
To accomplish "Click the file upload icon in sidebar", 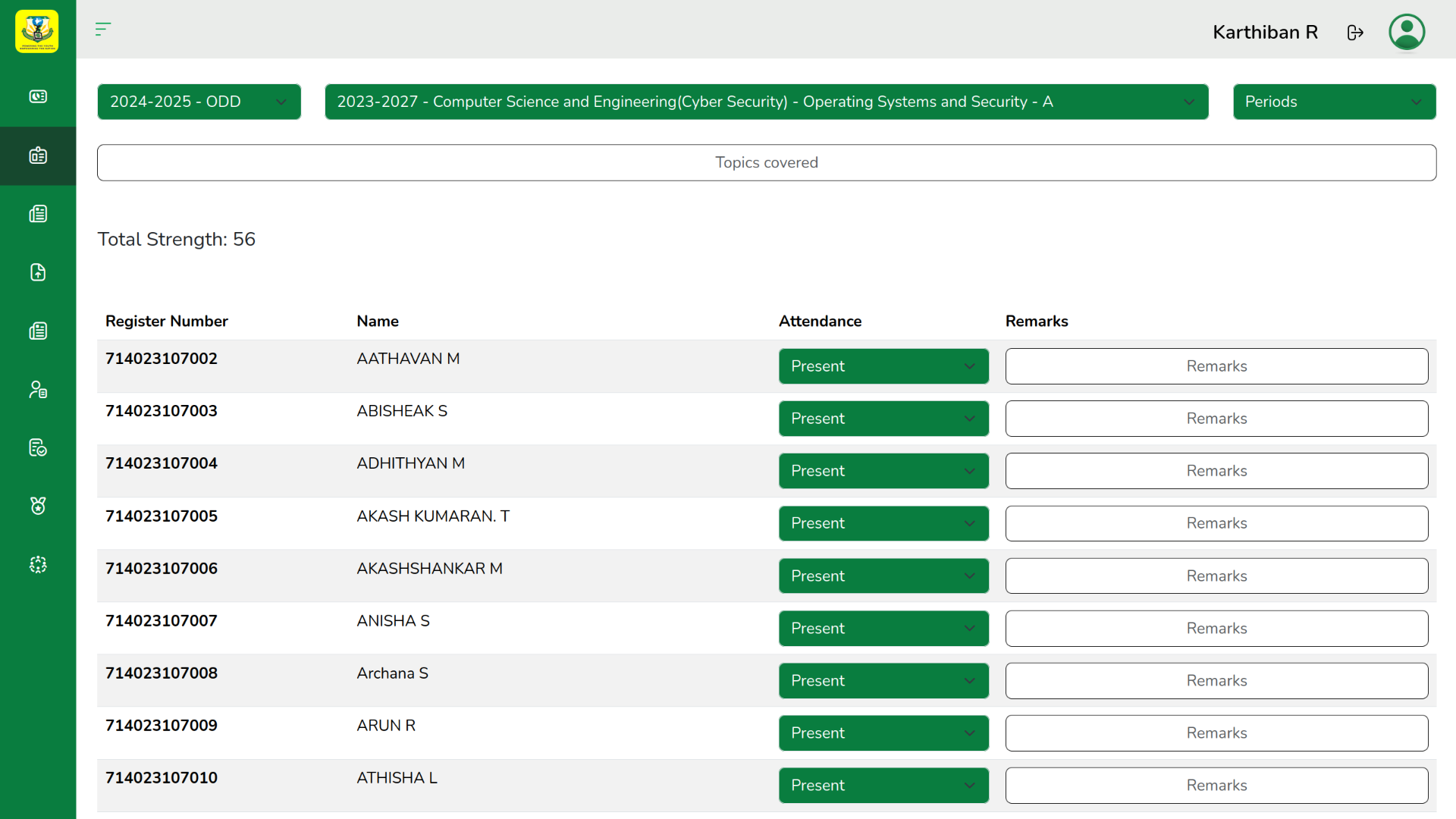I will pos(38,272).
